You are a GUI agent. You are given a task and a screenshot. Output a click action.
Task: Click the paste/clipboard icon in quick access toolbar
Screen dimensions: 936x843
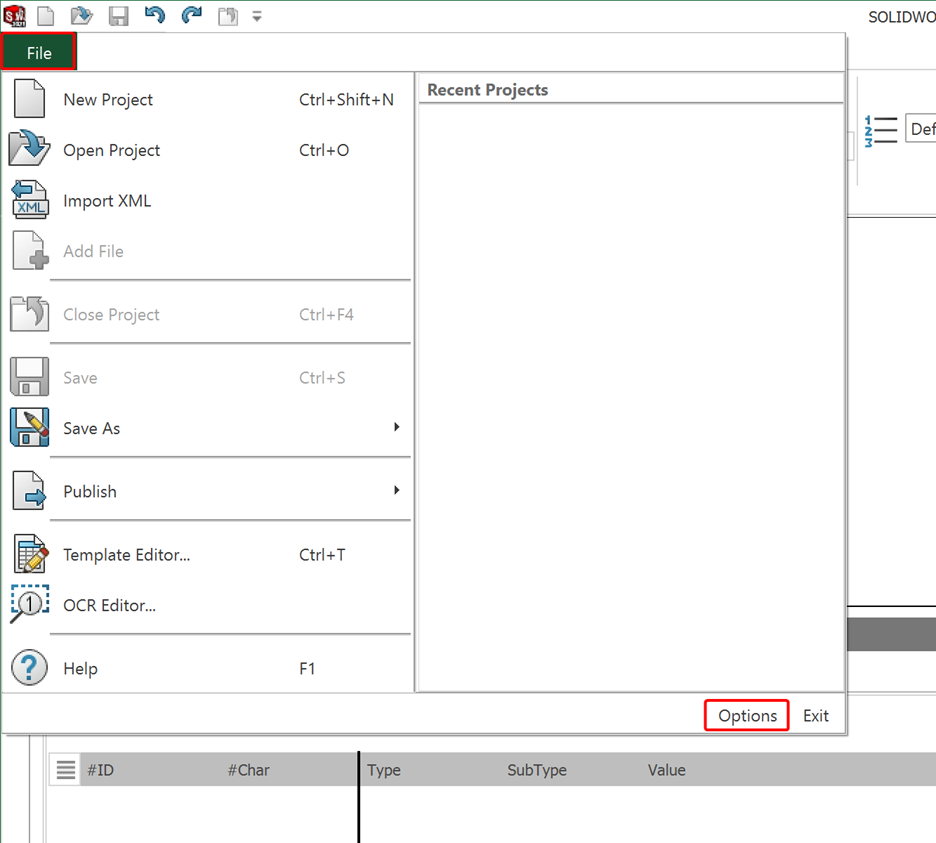click(227, 16)
